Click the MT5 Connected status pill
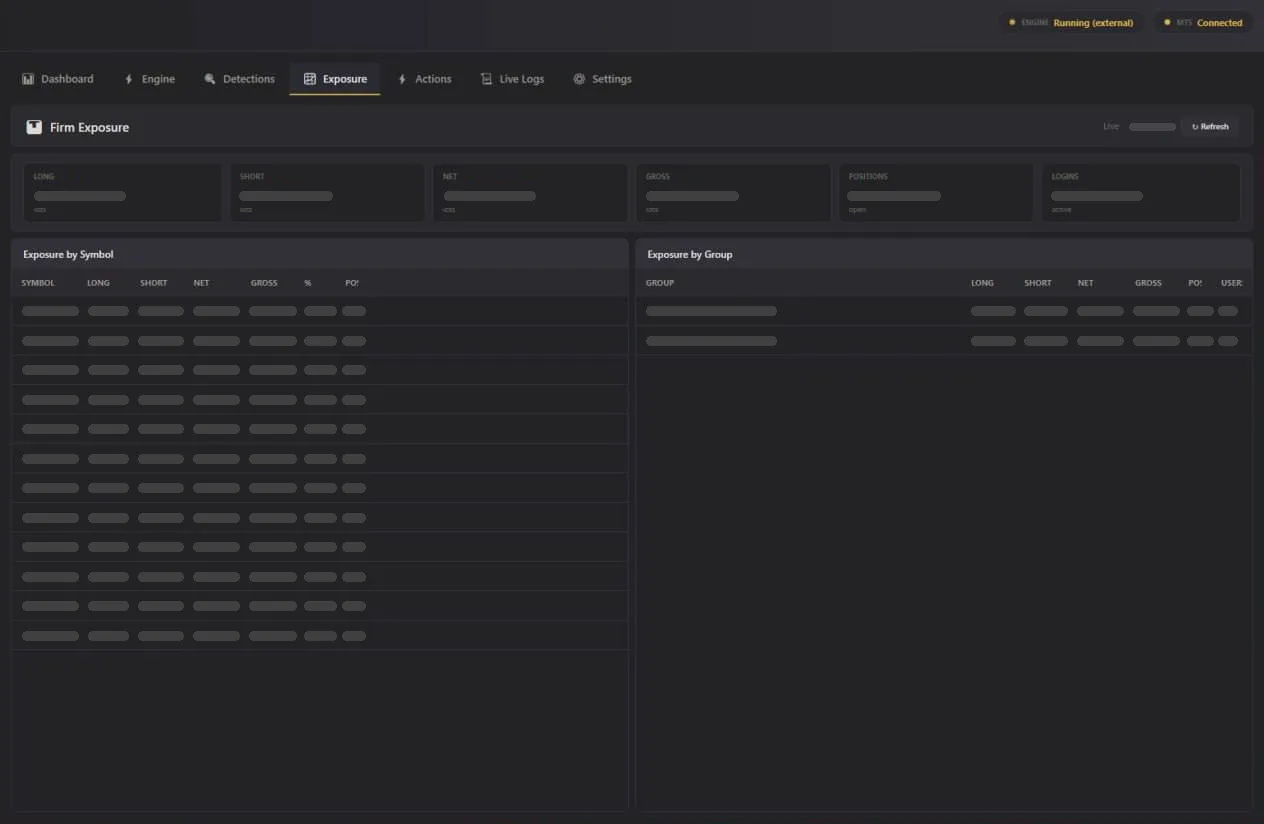Image resolution: width=1264 pixels, height=824 pixels. [x=1203, y=22]
